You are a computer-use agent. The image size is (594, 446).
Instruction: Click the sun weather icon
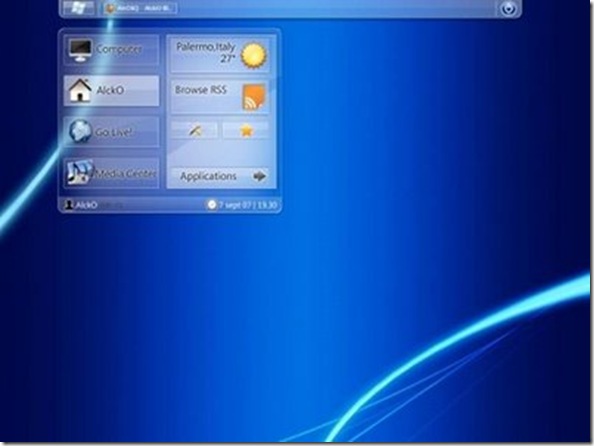pyautogui.click(x=254, y=56)
